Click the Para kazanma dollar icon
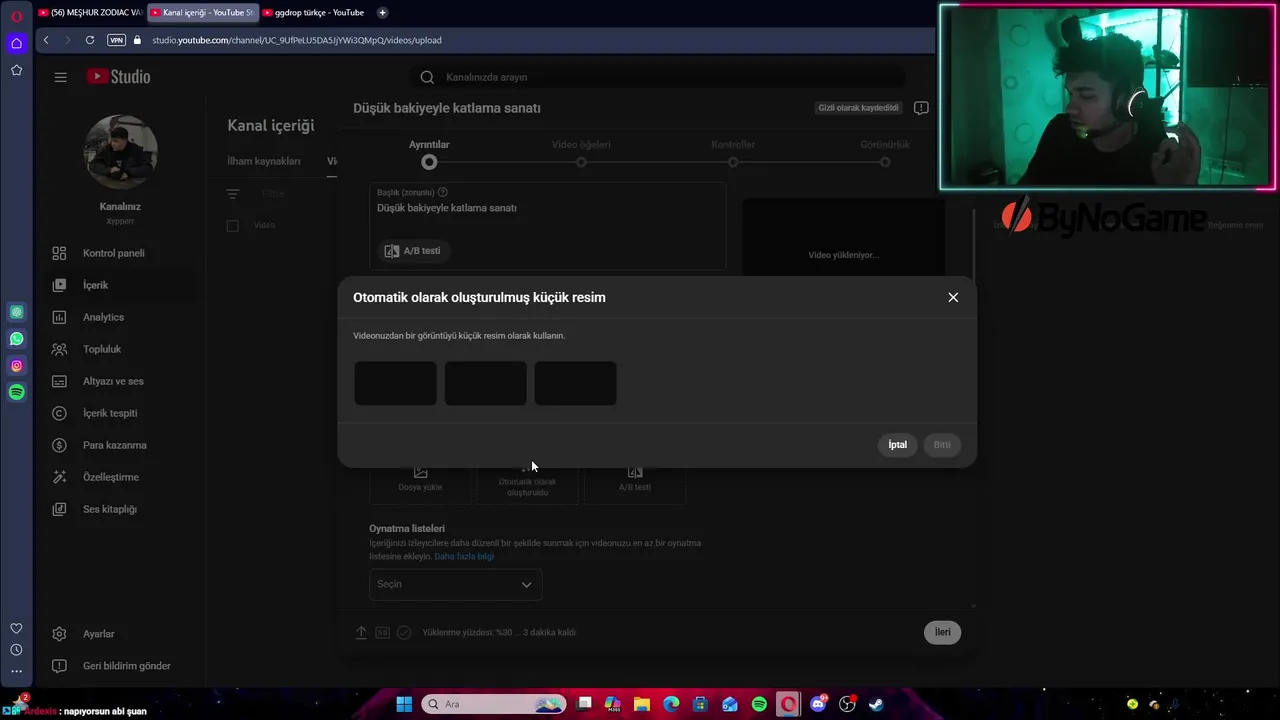 (59, 445)
